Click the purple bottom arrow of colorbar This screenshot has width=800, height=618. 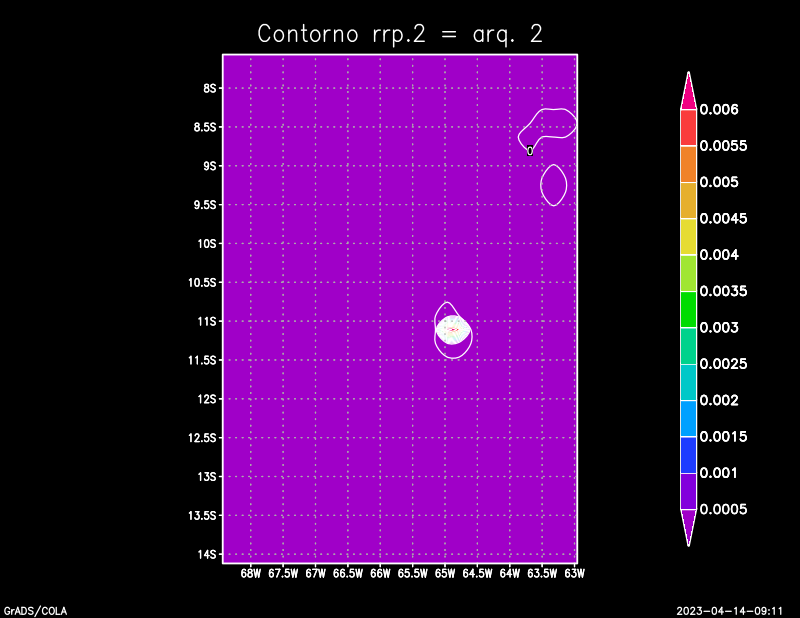[x=688, y=528]
